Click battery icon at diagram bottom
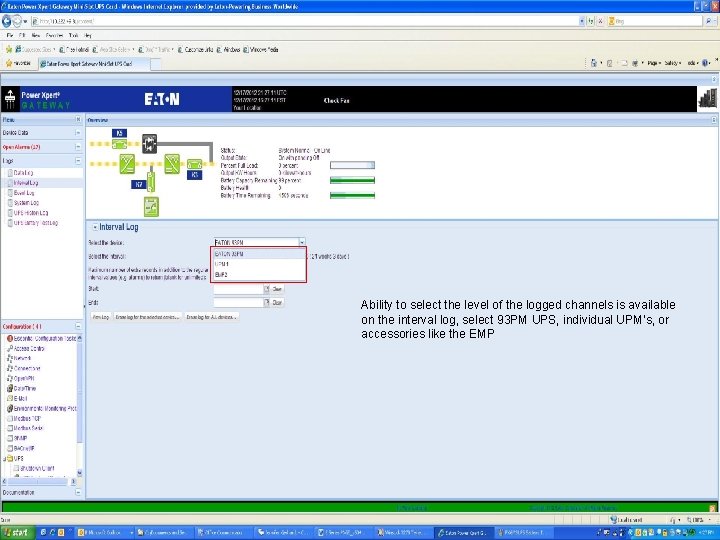The width and height of the screenshot is (720, 540). point(151,207)
